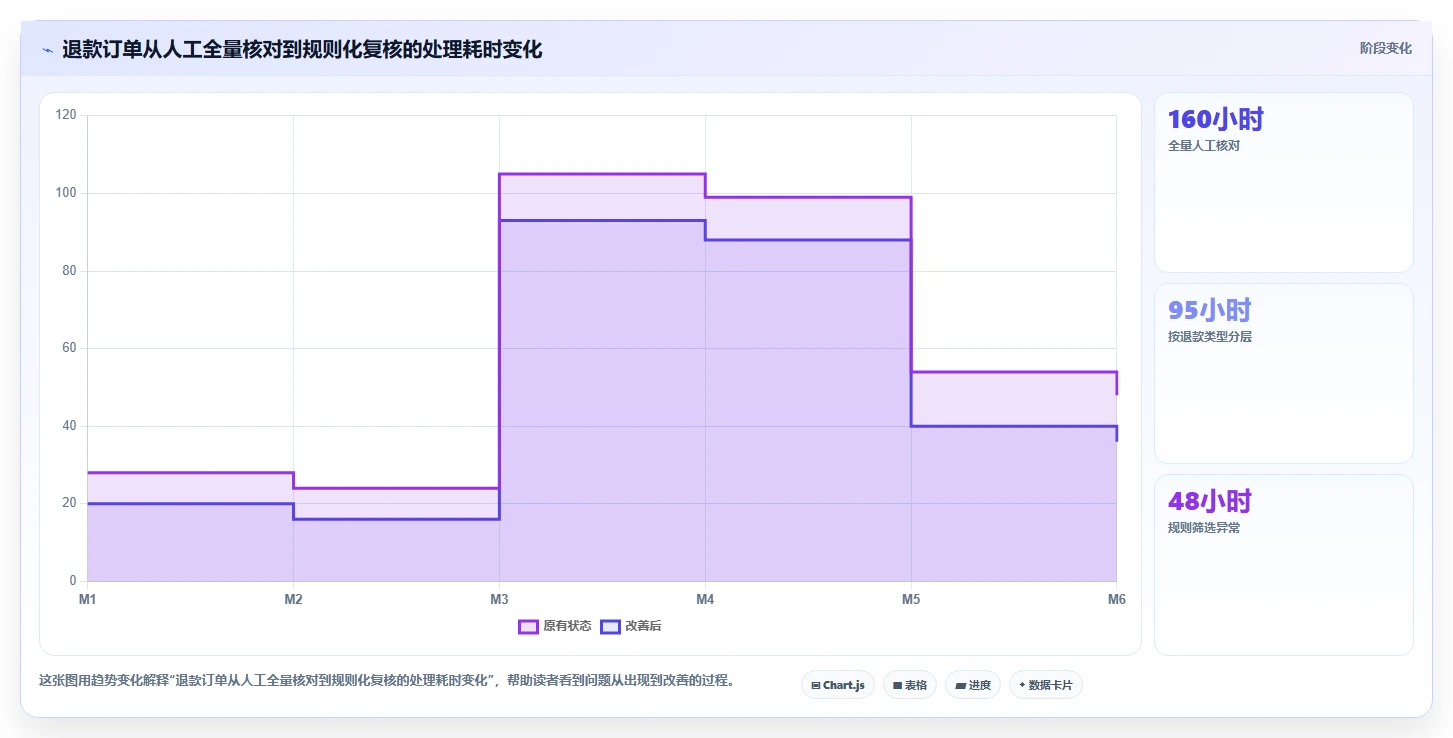Screen dimensions: 1453x738
Task: Toggle the 改善后 legend item
Action: point(630,626)
